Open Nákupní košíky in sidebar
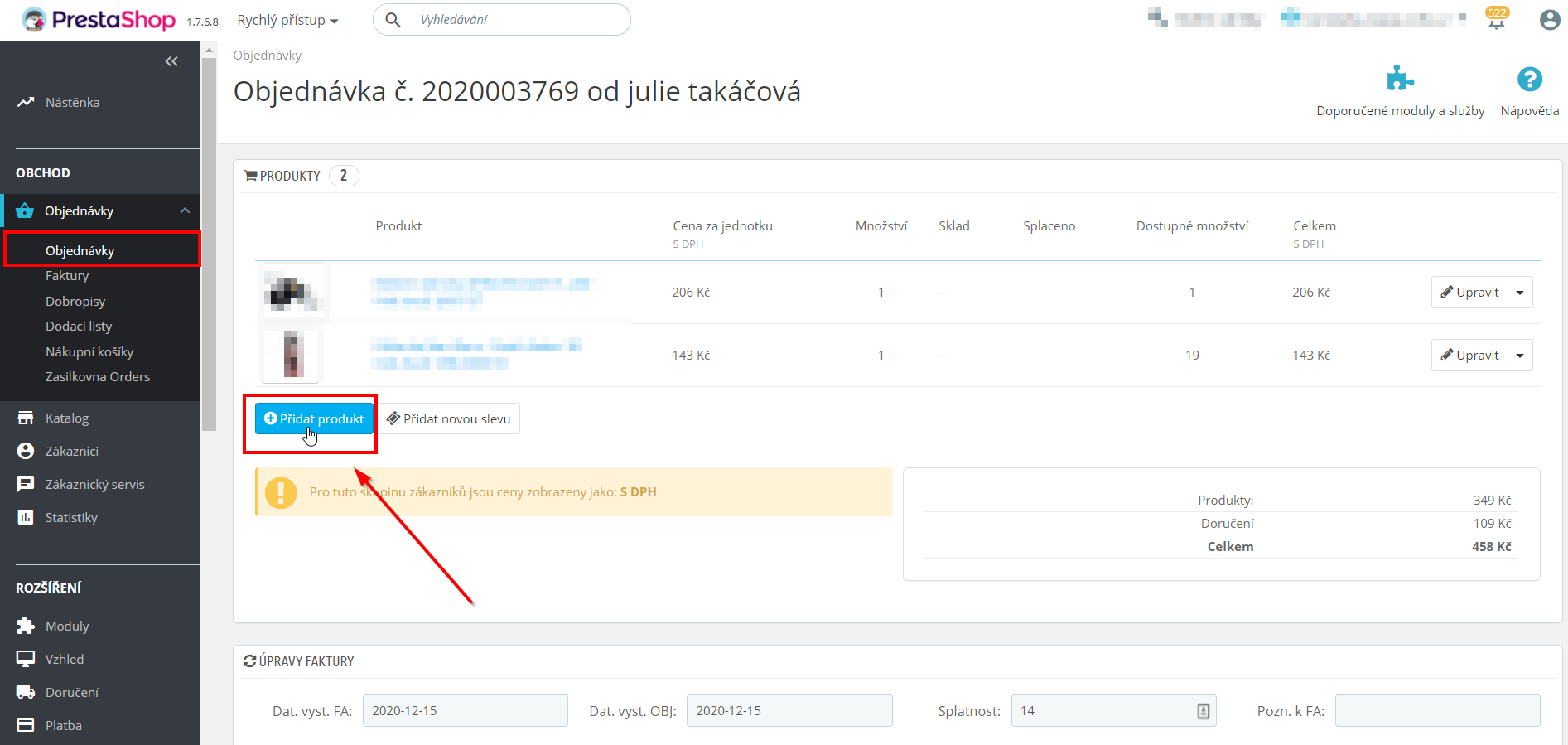Viewport: 1568px width, 745px height. (x=89, y=351)
